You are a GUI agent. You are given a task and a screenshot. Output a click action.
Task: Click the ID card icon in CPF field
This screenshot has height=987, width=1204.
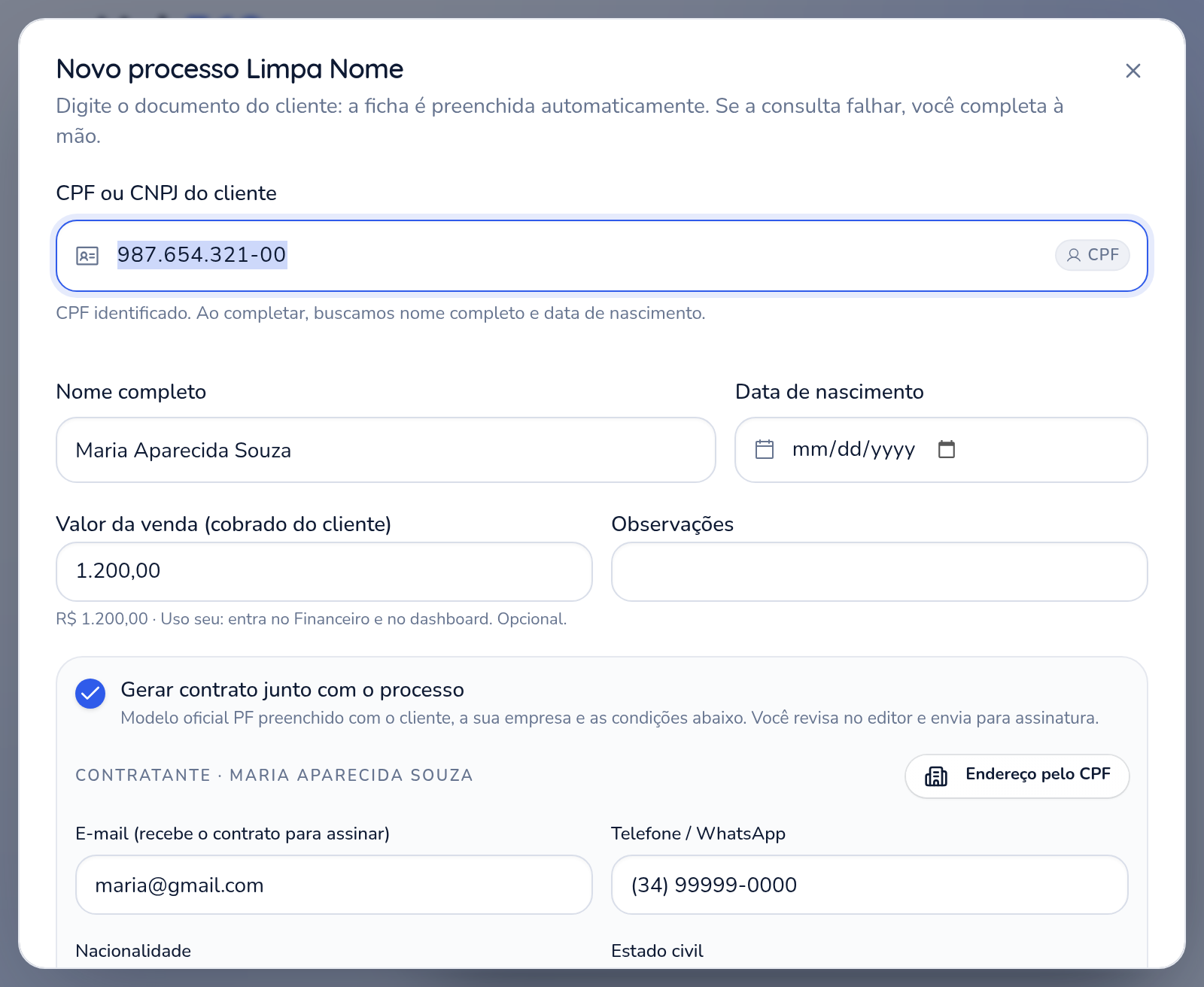click(87, 256)
